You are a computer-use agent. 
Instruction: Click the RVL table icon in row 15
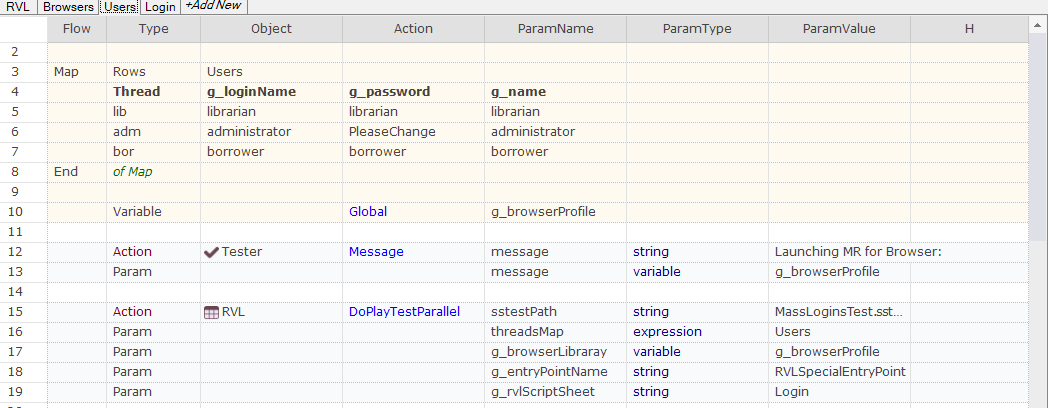click(211, 312)
